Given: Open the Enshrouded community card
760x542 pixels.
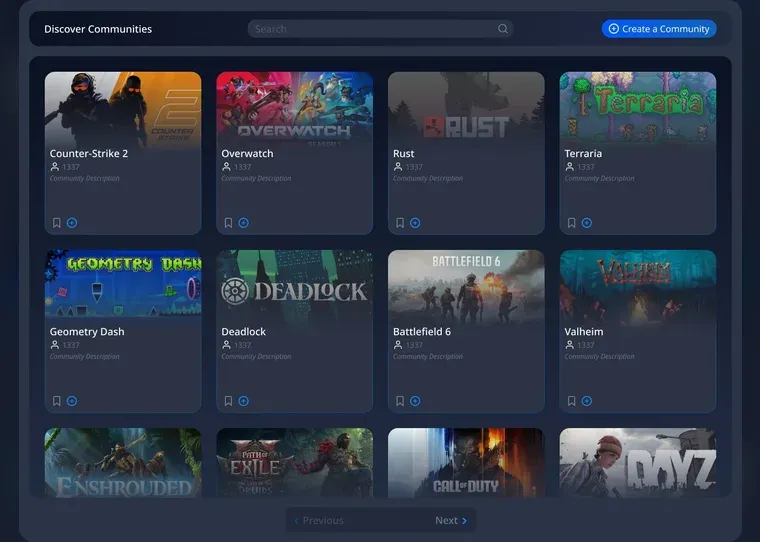Looking at the screenshot, I should point(123,462).
